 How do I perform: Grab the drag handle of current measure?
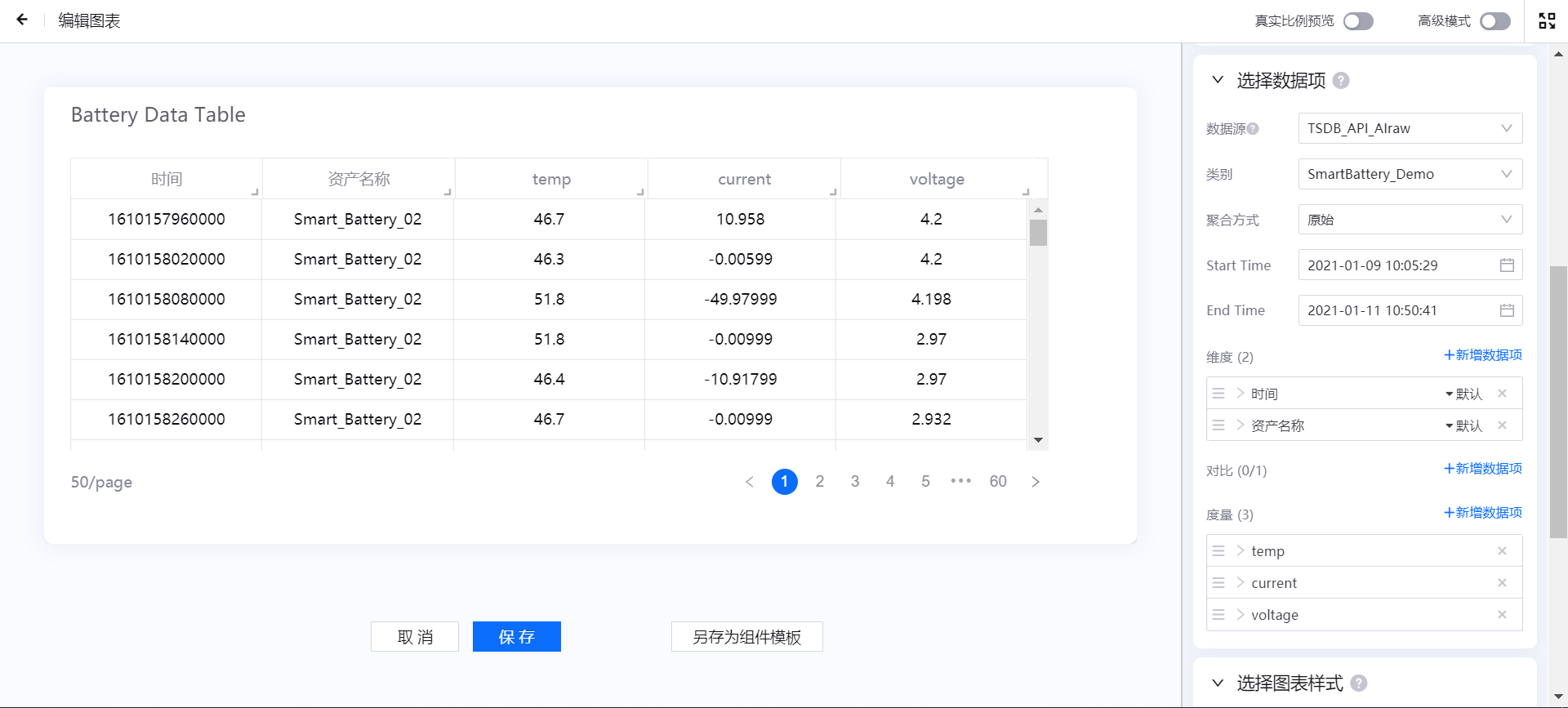click(1218, 583)
